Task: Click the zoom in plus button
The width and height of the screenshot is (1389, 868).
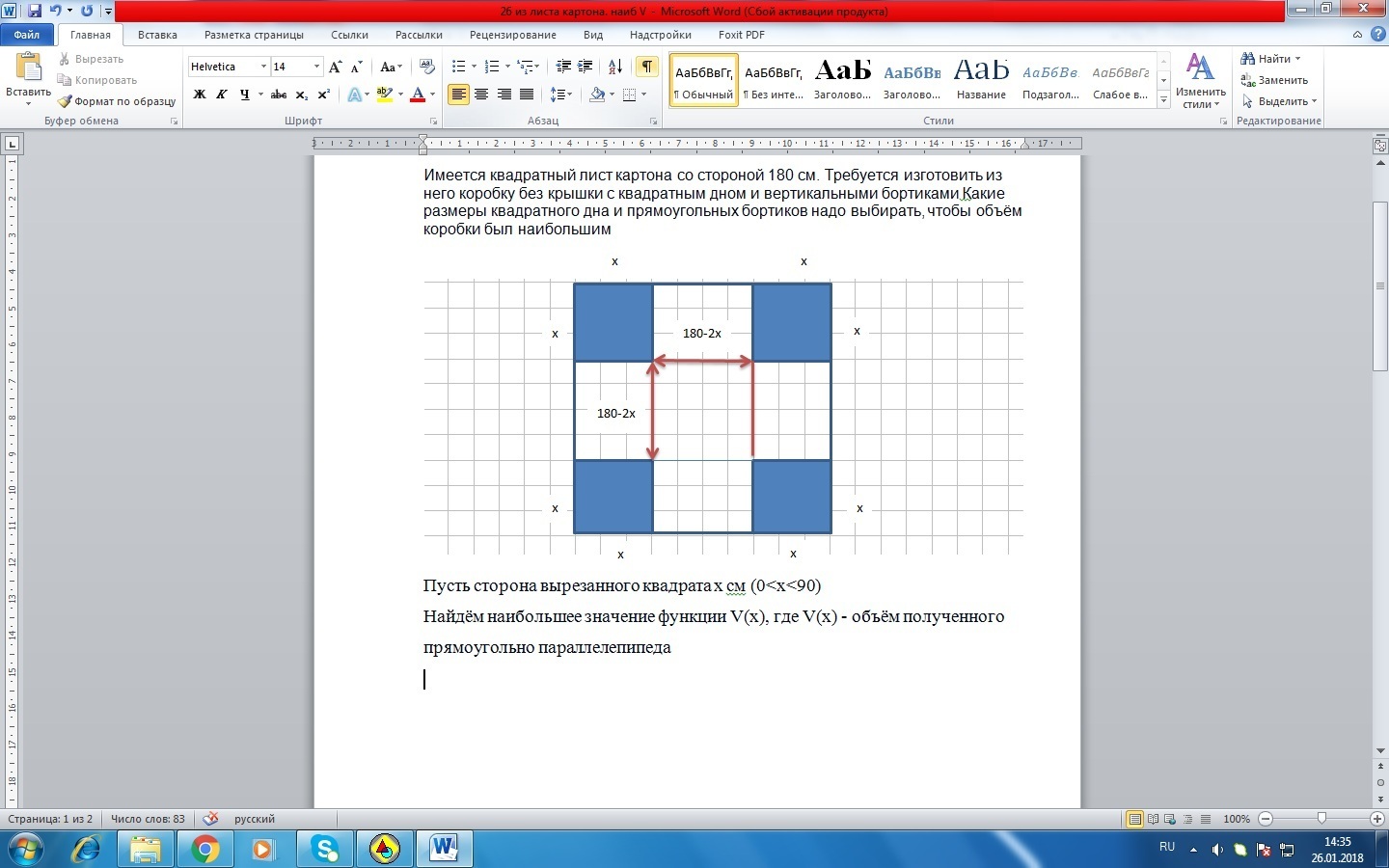Action: [x=1379, y=819]
